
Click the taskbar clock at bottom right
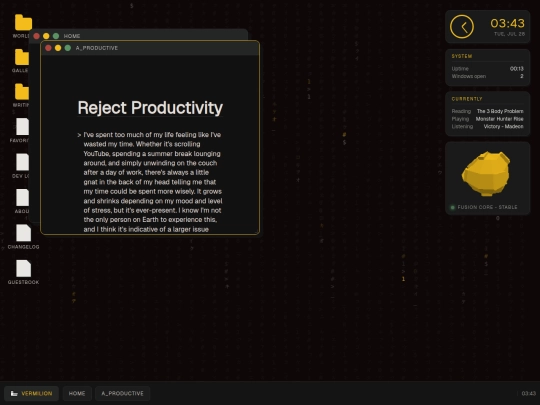point(529,393)
